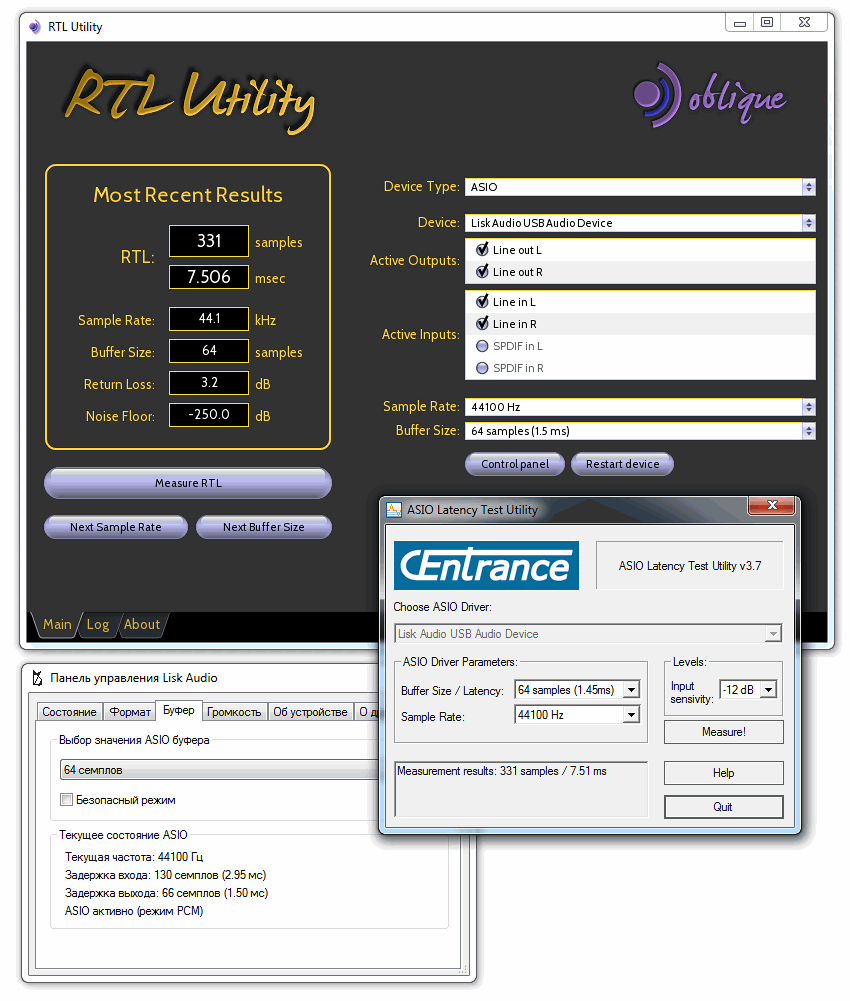Open the 64 samples (1.5 ms) Buffer Size dropdown
The width and height of the screenshot is (850, 1001).
pos(640,431)
